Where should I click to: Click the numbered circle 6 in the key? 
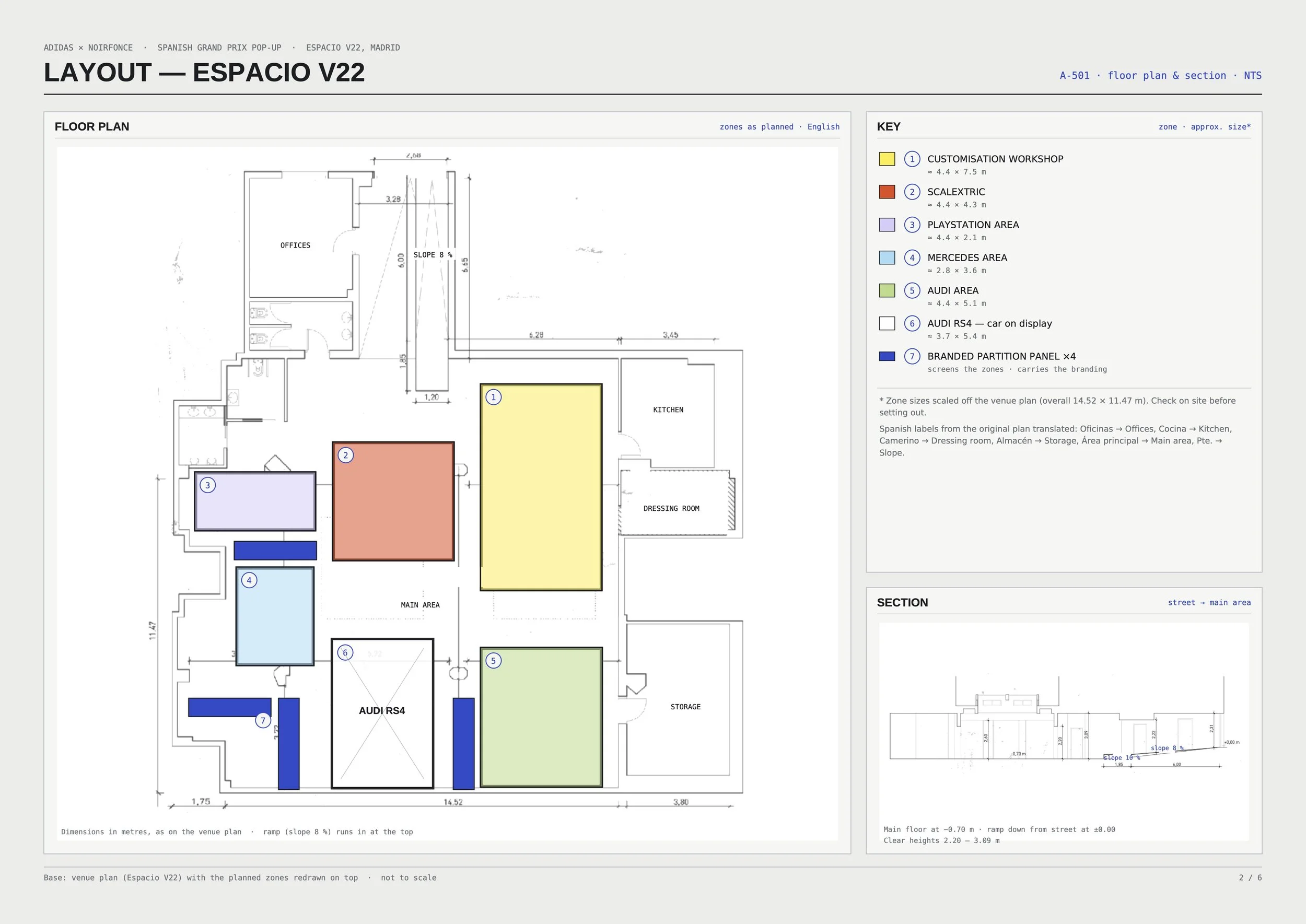pos(912,324)
